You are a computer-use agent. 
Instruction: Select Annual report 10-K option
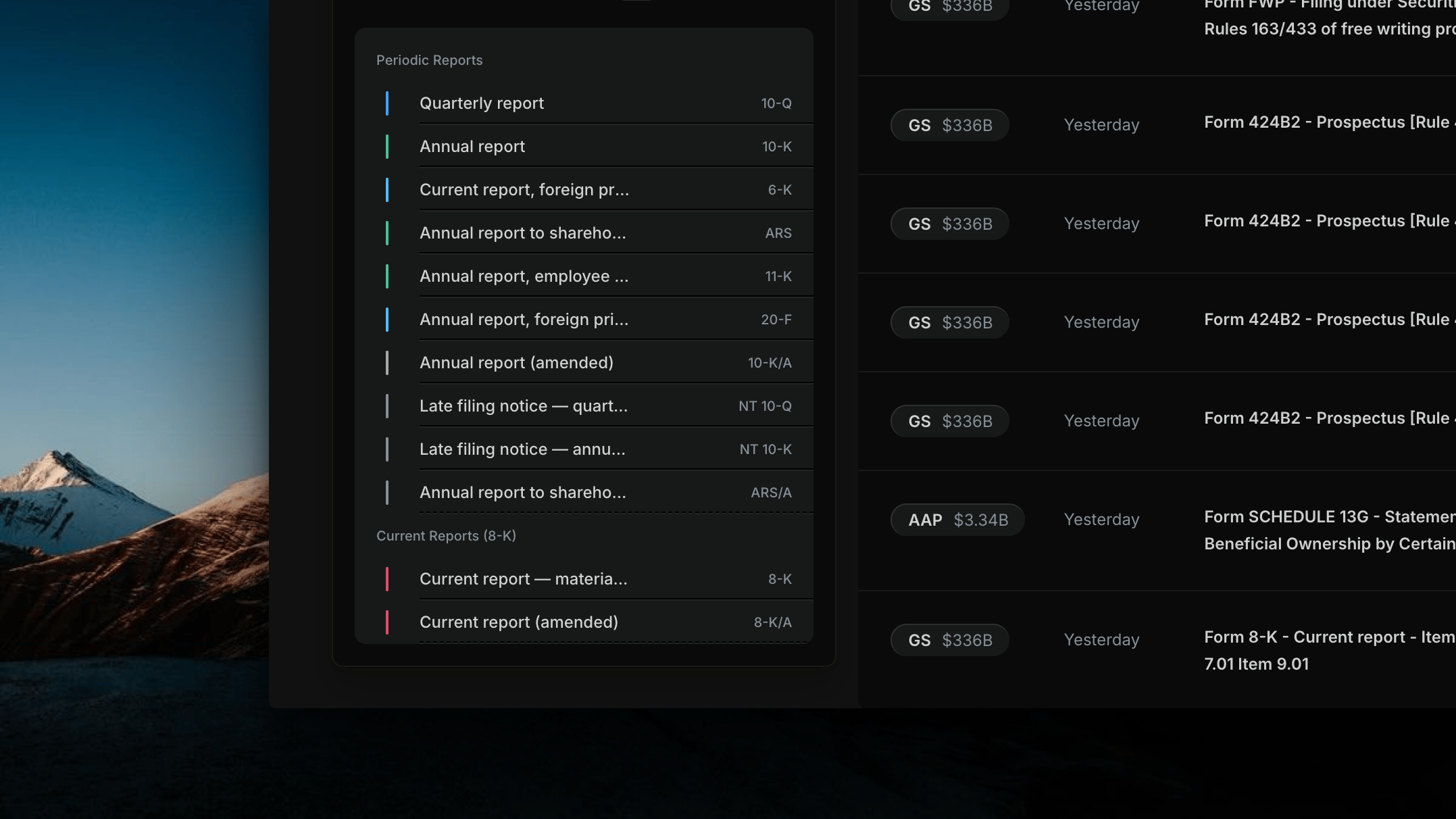[584, 146]
